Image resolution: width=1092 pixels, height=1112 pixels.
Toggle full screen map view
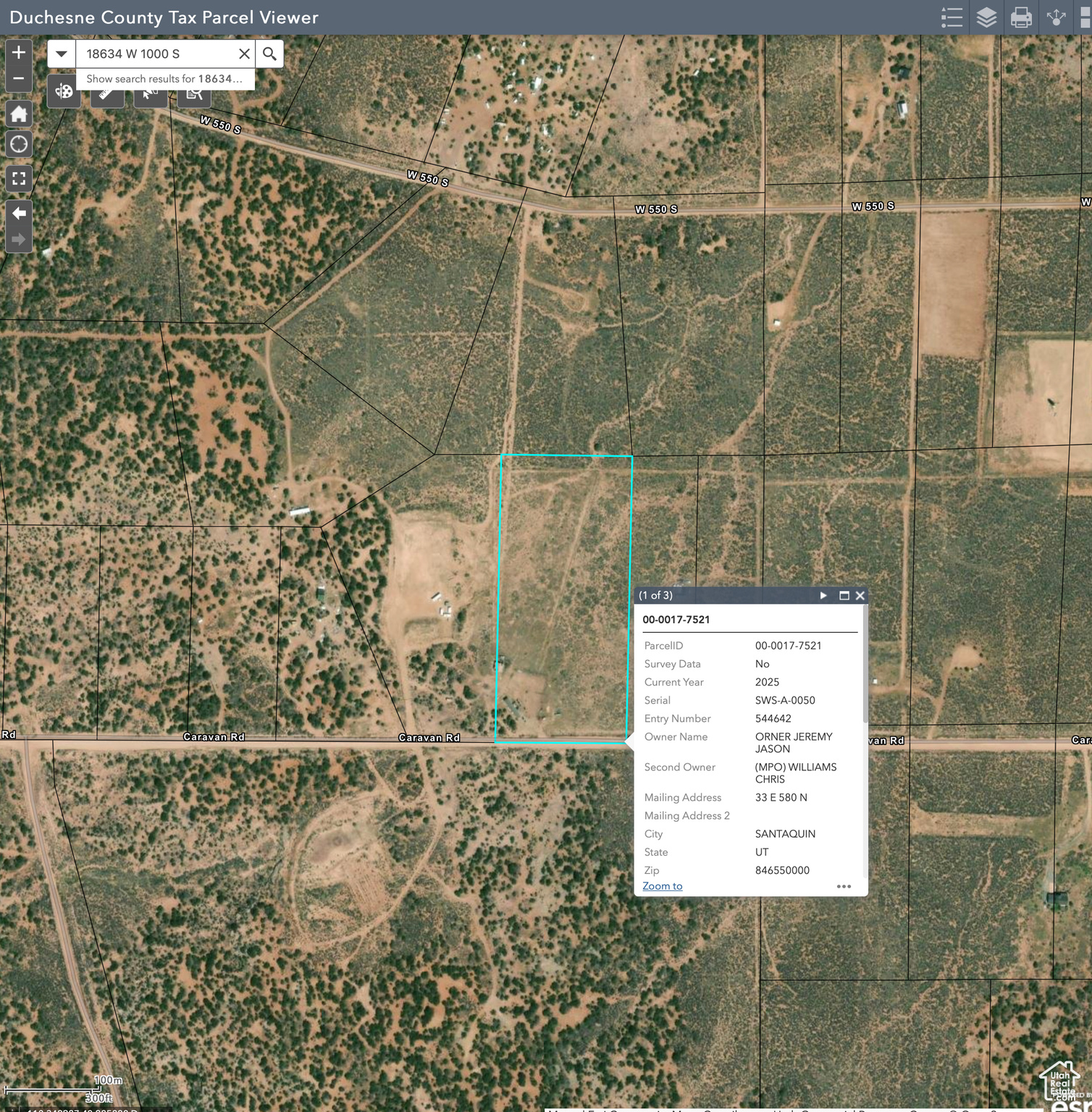pyautogui.click(x=19, y=178)
